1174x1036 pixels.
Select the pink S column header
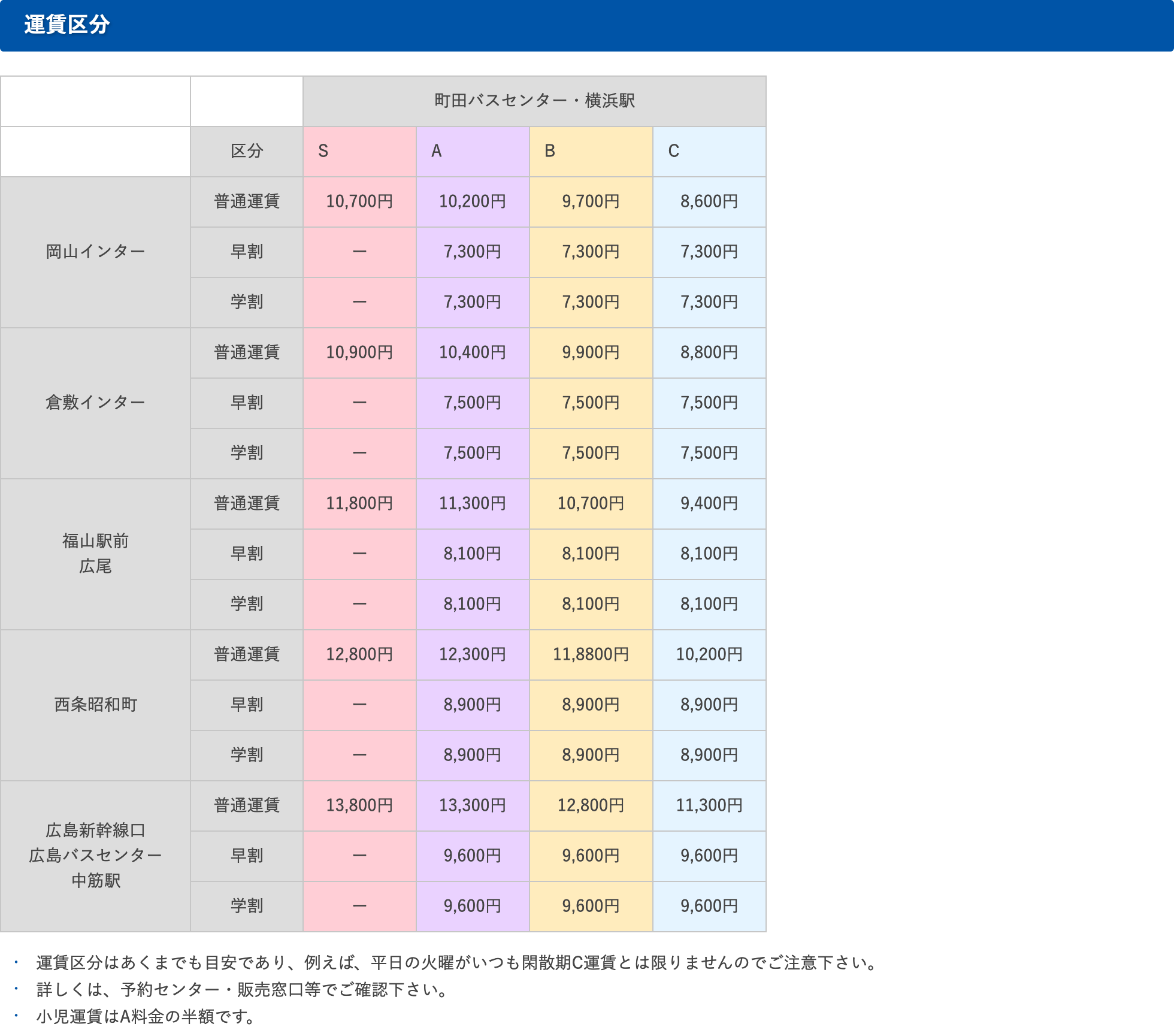tap(359, 151)
